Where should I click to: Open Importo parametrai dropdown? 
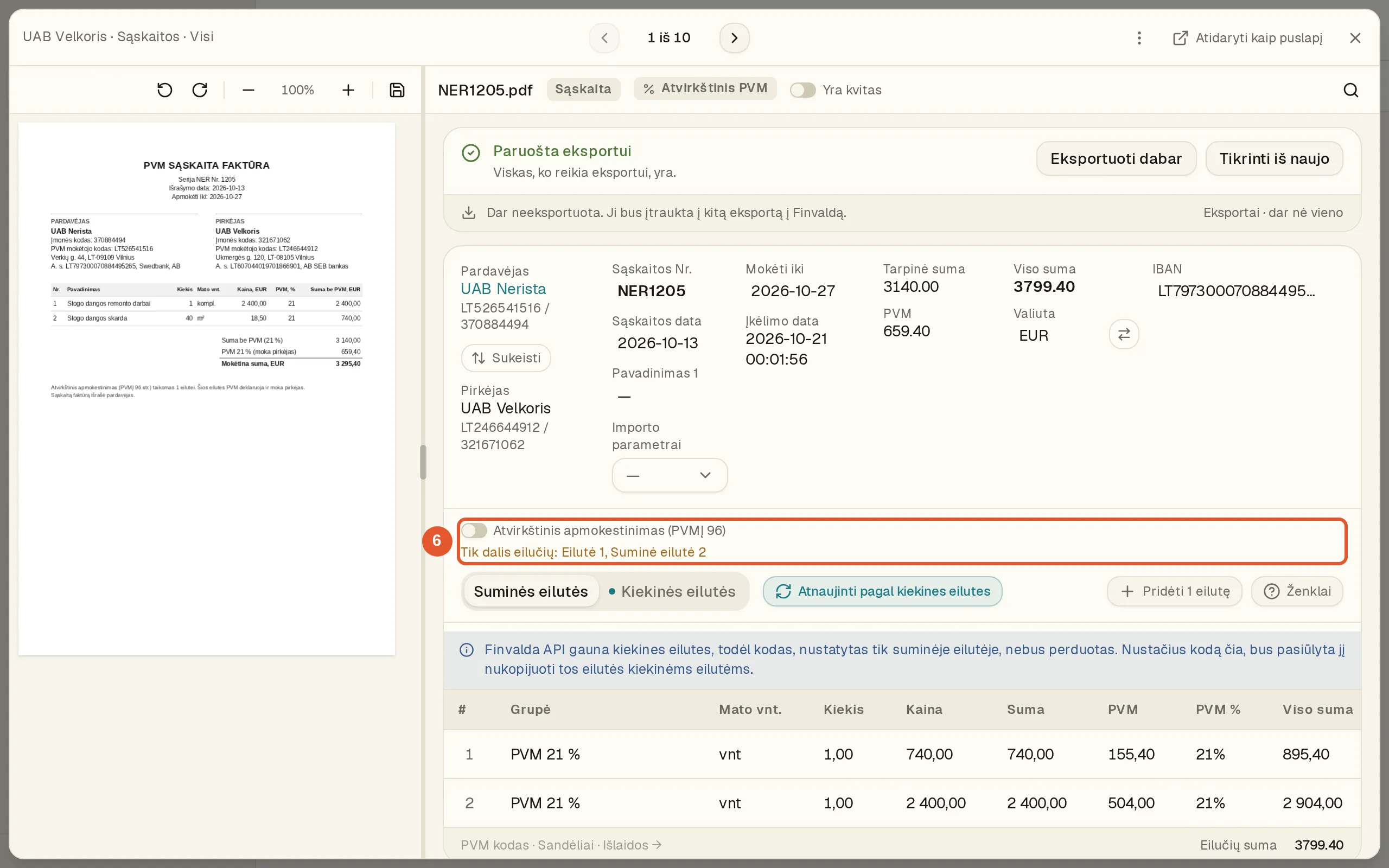[x=670, y=475]
